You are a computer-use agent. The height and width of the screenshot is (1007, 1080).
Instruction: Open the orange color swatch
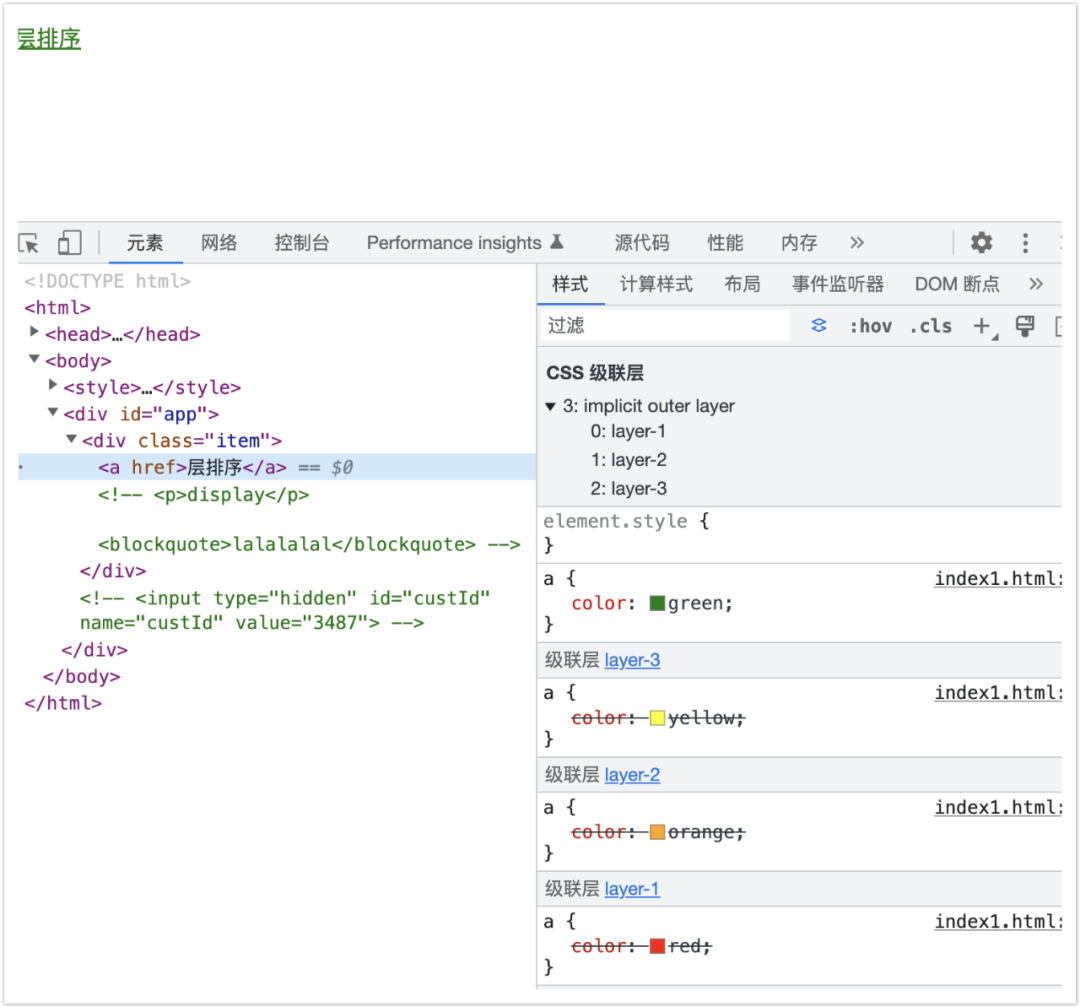(x=657, y=833)
